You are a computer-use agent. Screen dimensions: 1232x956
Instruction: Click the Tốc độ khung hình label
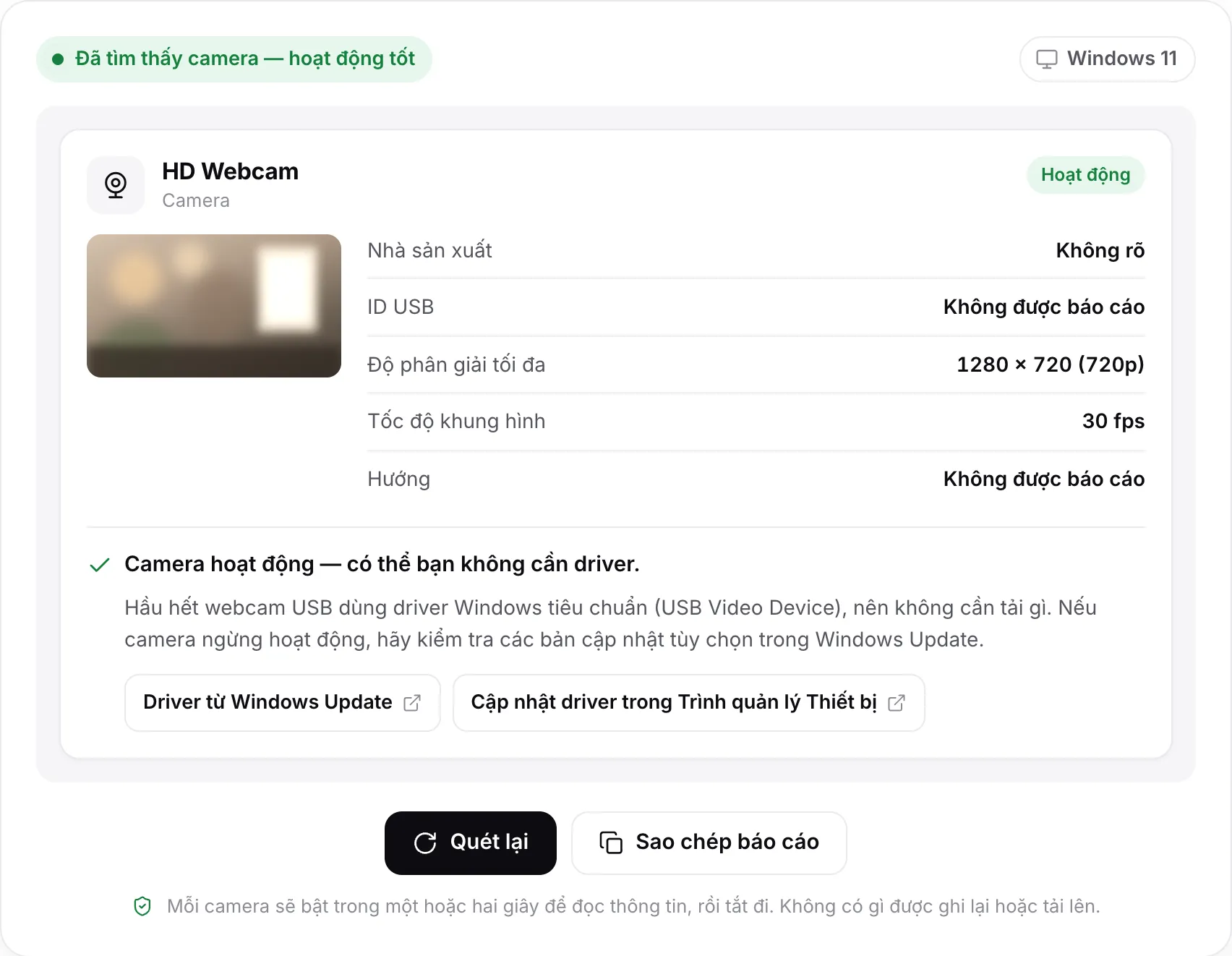(x=456, y=422)
